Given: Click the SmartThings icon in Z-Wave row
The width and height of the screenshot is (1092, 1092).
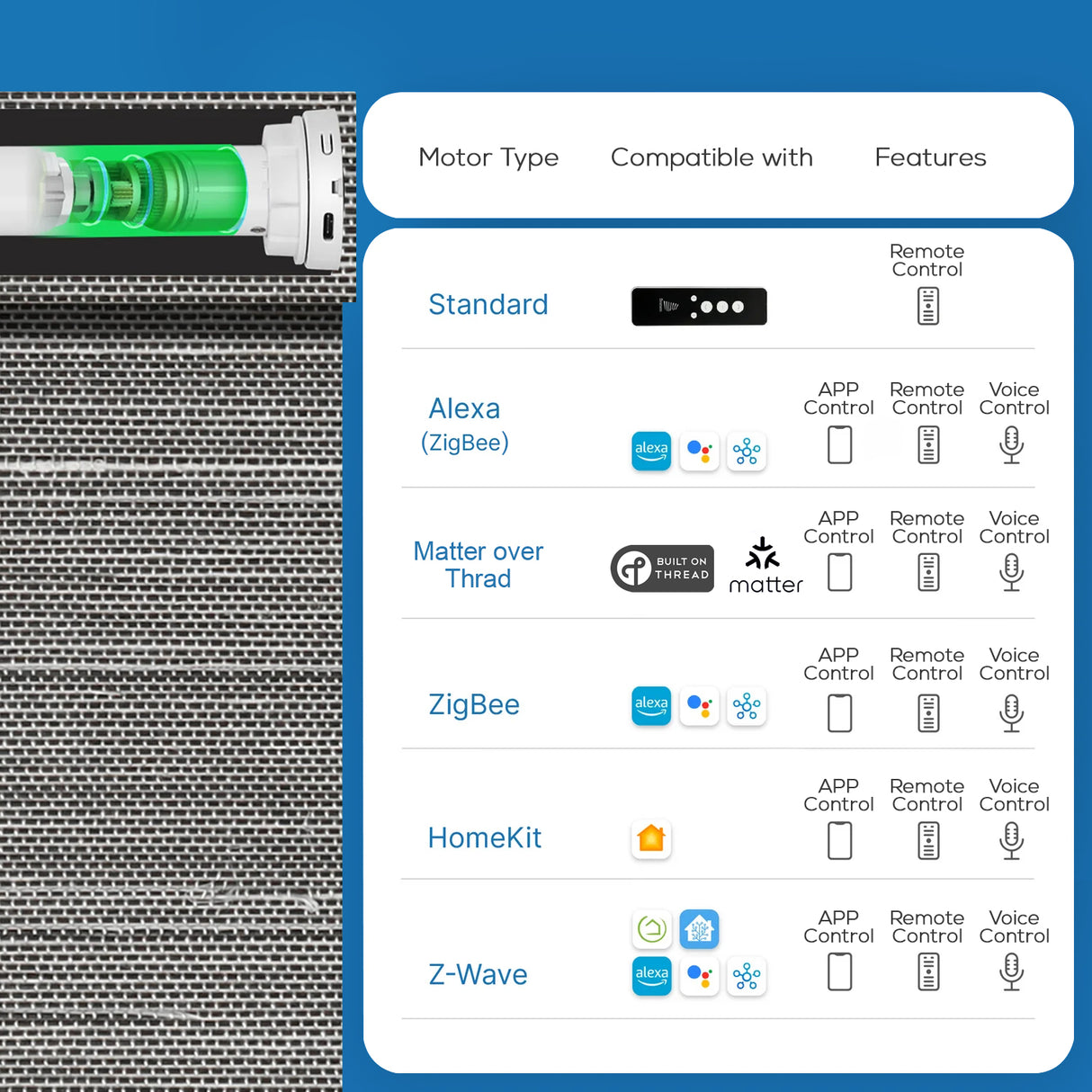Looking at the screenshot, I should (x=747, y=976).
